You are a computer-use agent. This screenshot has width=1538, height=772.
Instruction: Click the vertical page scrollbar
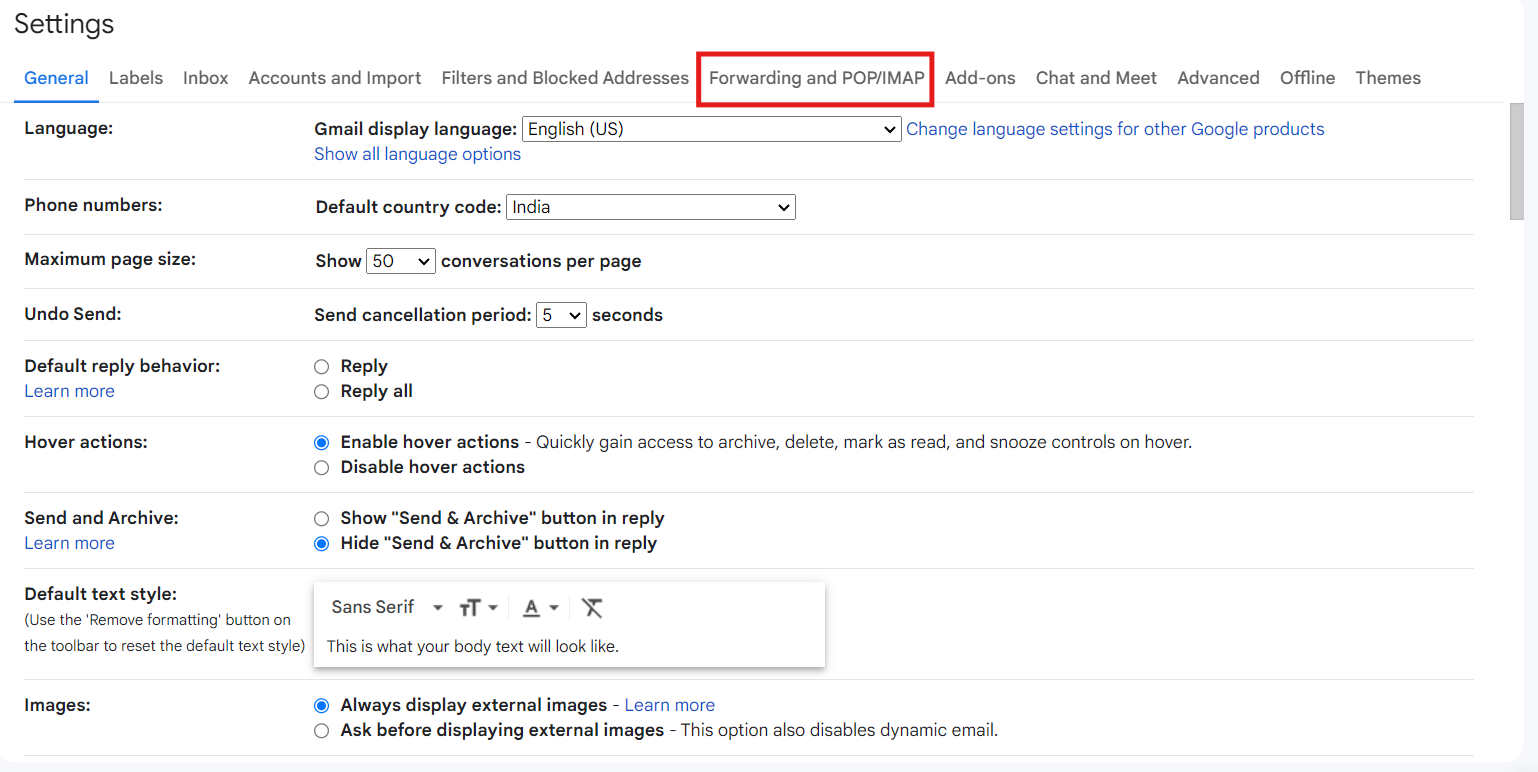click(1516, 160)
